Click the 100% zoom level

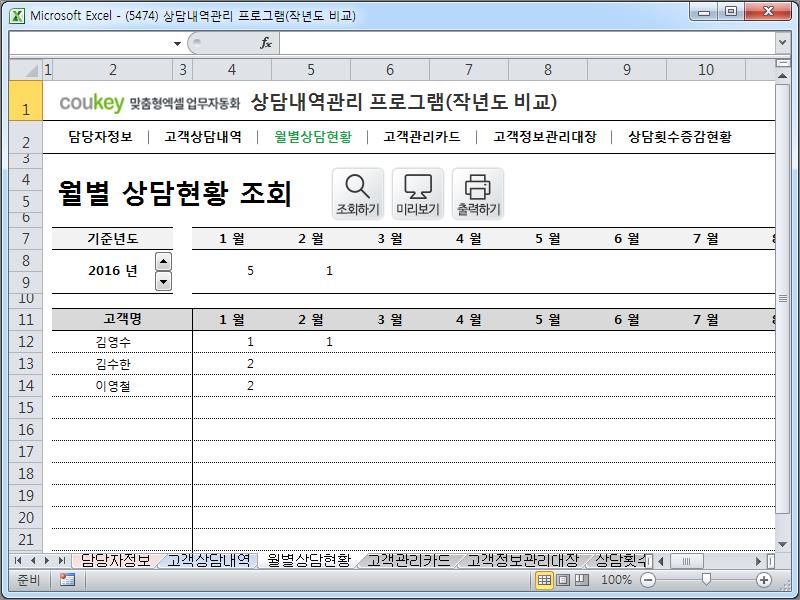coord(616,580)
